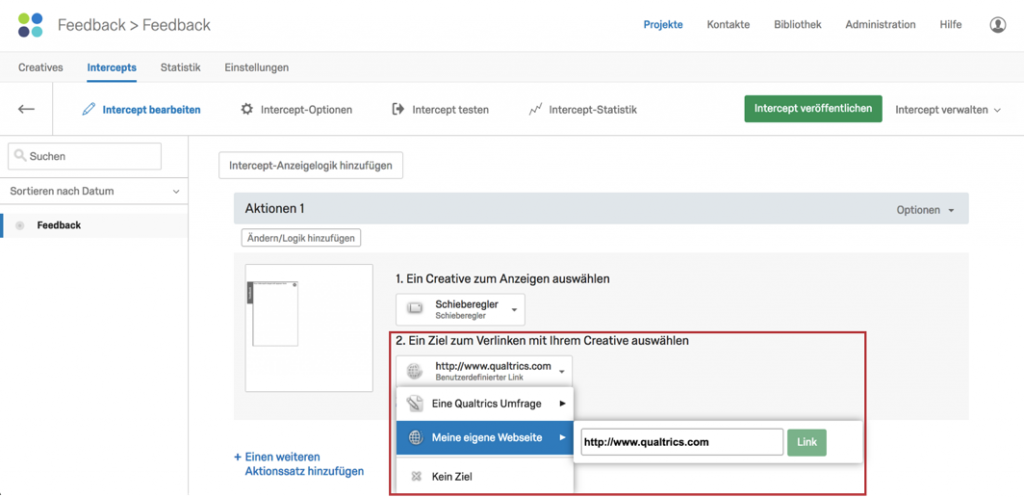This screenshot has height=497, width=1024.
Task: Click the Intercept testen arrow icon
Action: click(x=398, y=109)
